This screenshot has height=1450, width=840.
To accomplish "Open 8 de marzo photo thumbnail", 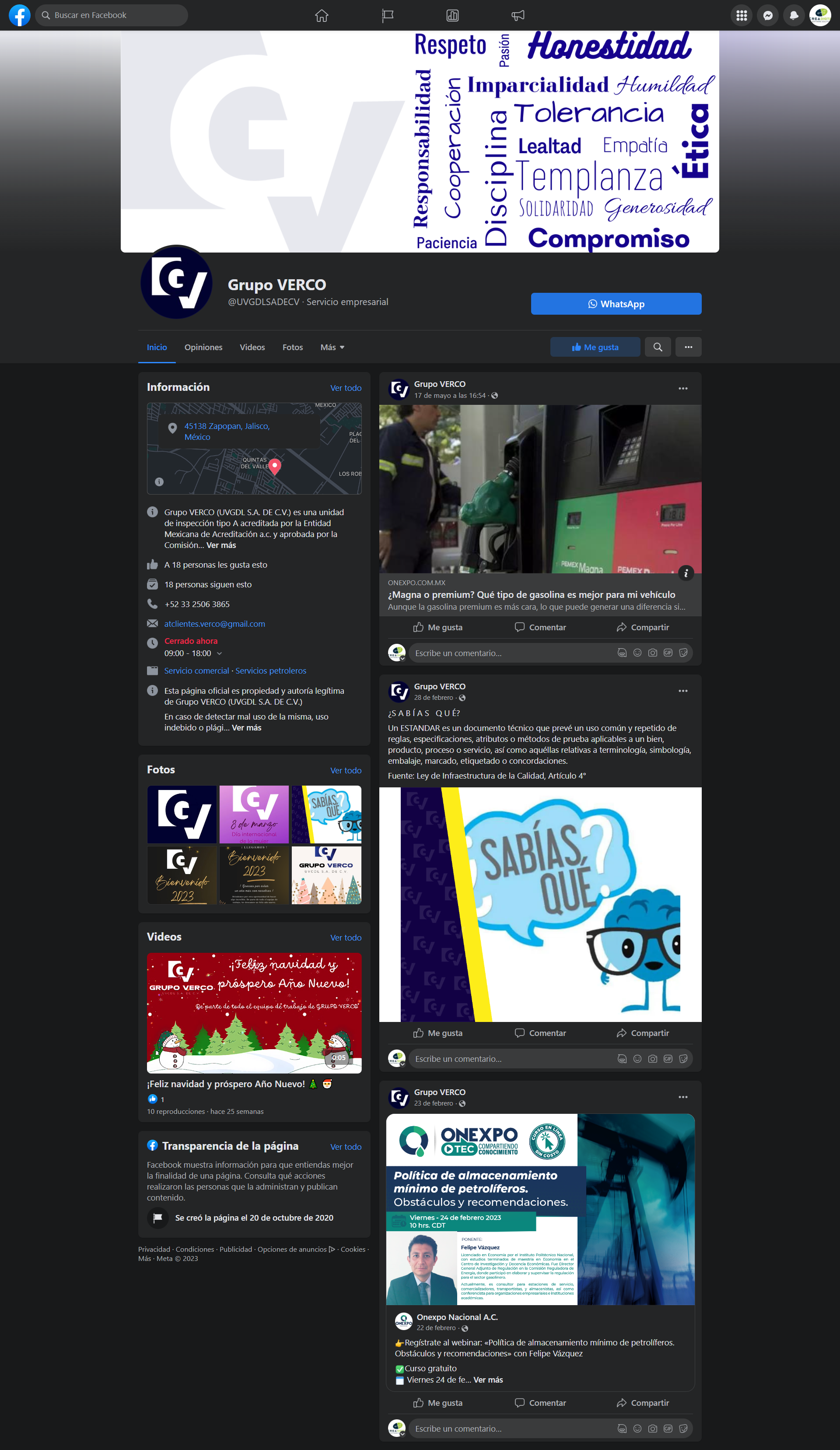I will (254, 814).
